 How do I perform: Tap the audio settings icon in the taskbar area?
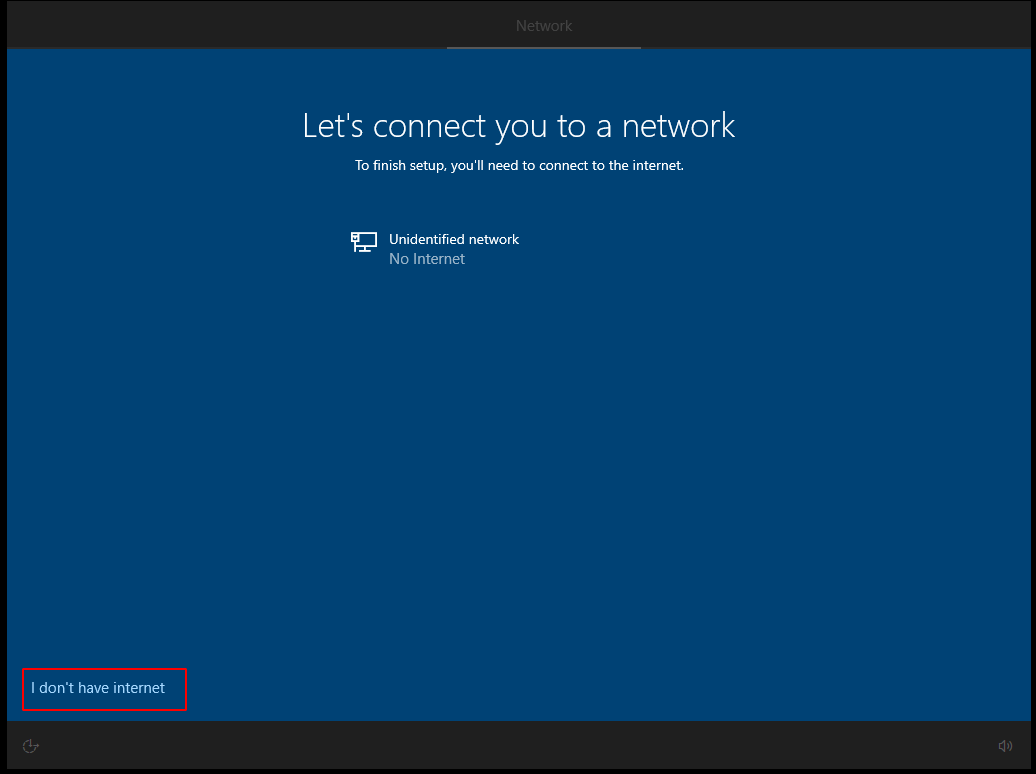click(x=1005, y=746)
